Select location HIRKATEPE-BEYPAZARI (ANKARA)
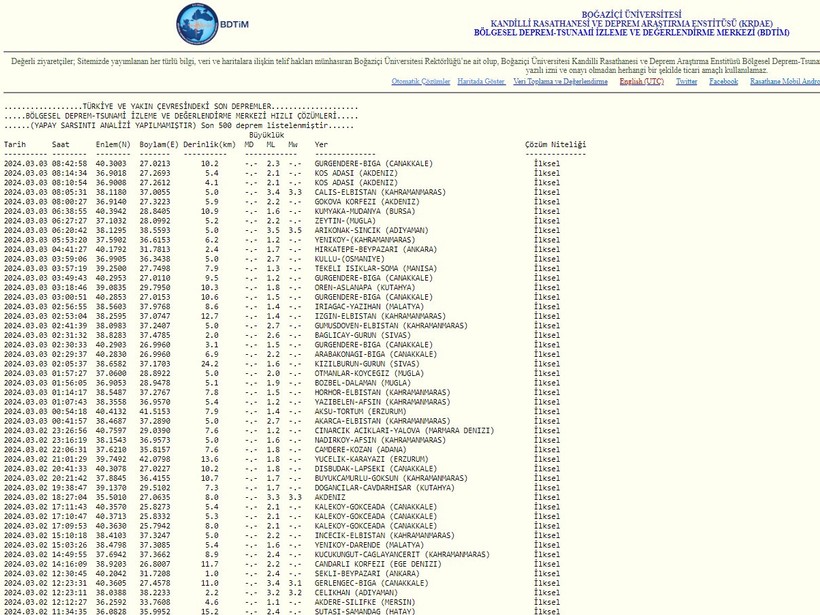Viewport: 820px width, 615px height. [376, 249]
